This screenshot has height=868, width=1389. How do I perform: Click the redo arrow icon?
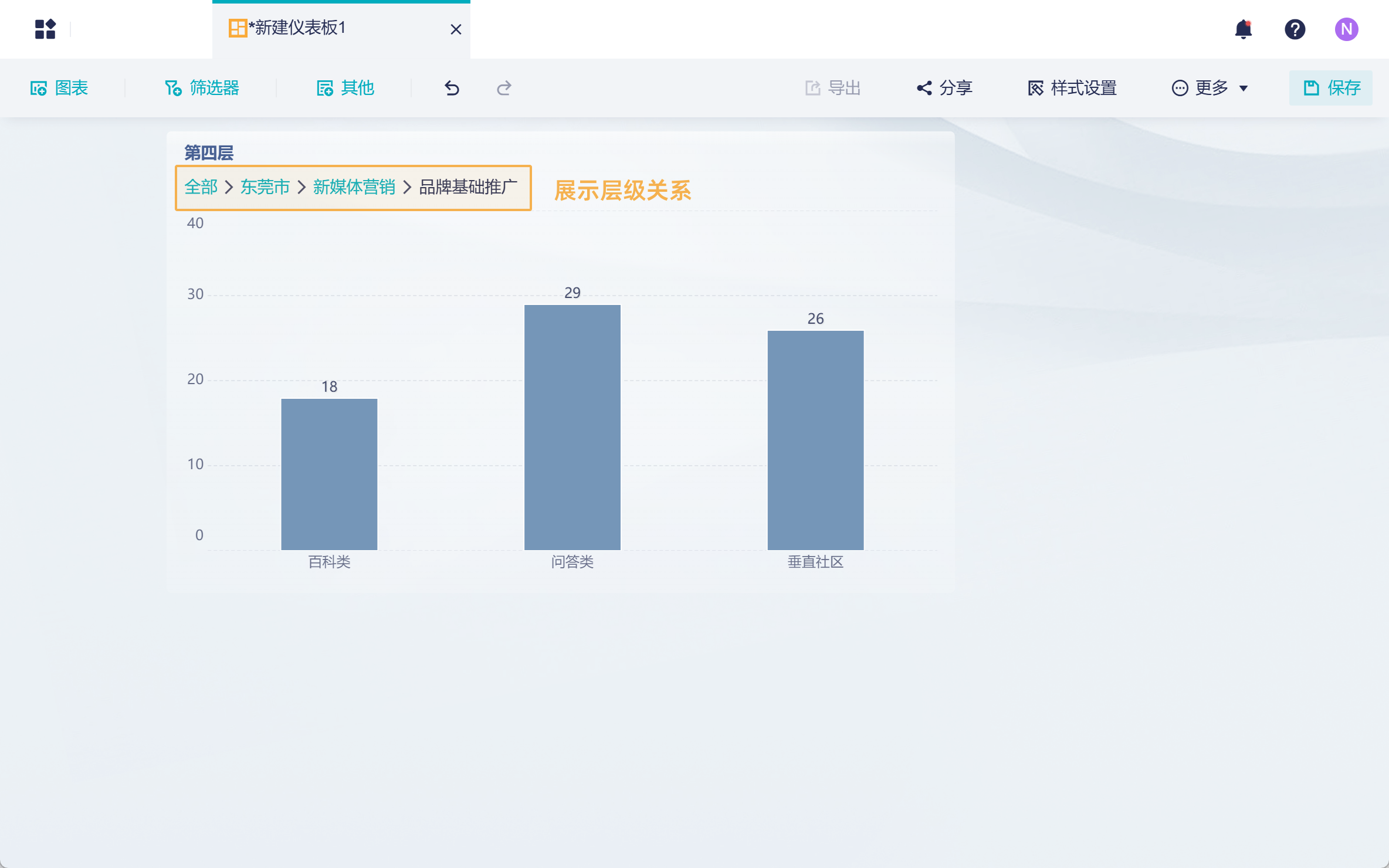tap(504, 88)
